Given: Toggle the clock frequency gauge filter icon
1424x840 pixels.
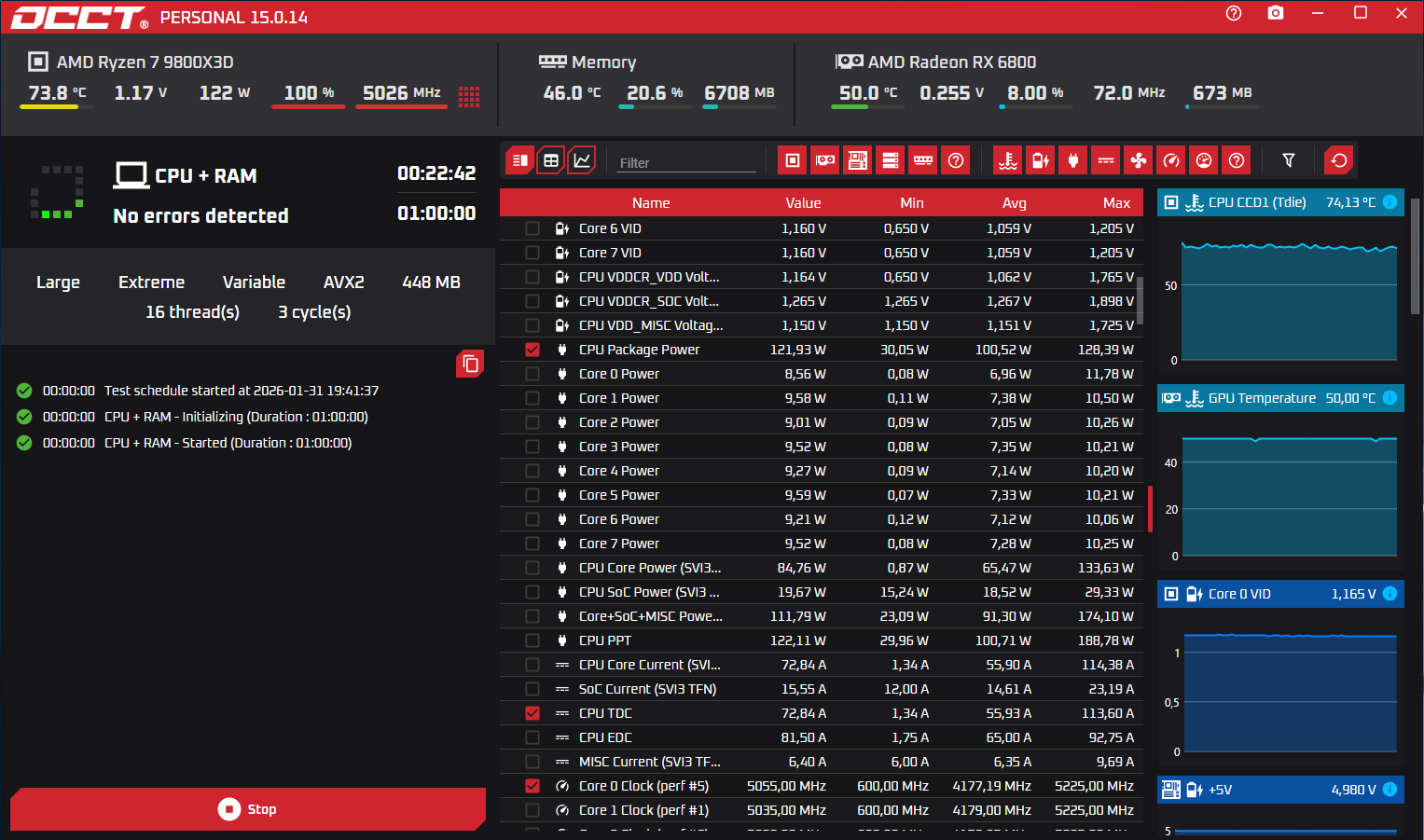Looking at the screenshot, I should click(1171, 160).
